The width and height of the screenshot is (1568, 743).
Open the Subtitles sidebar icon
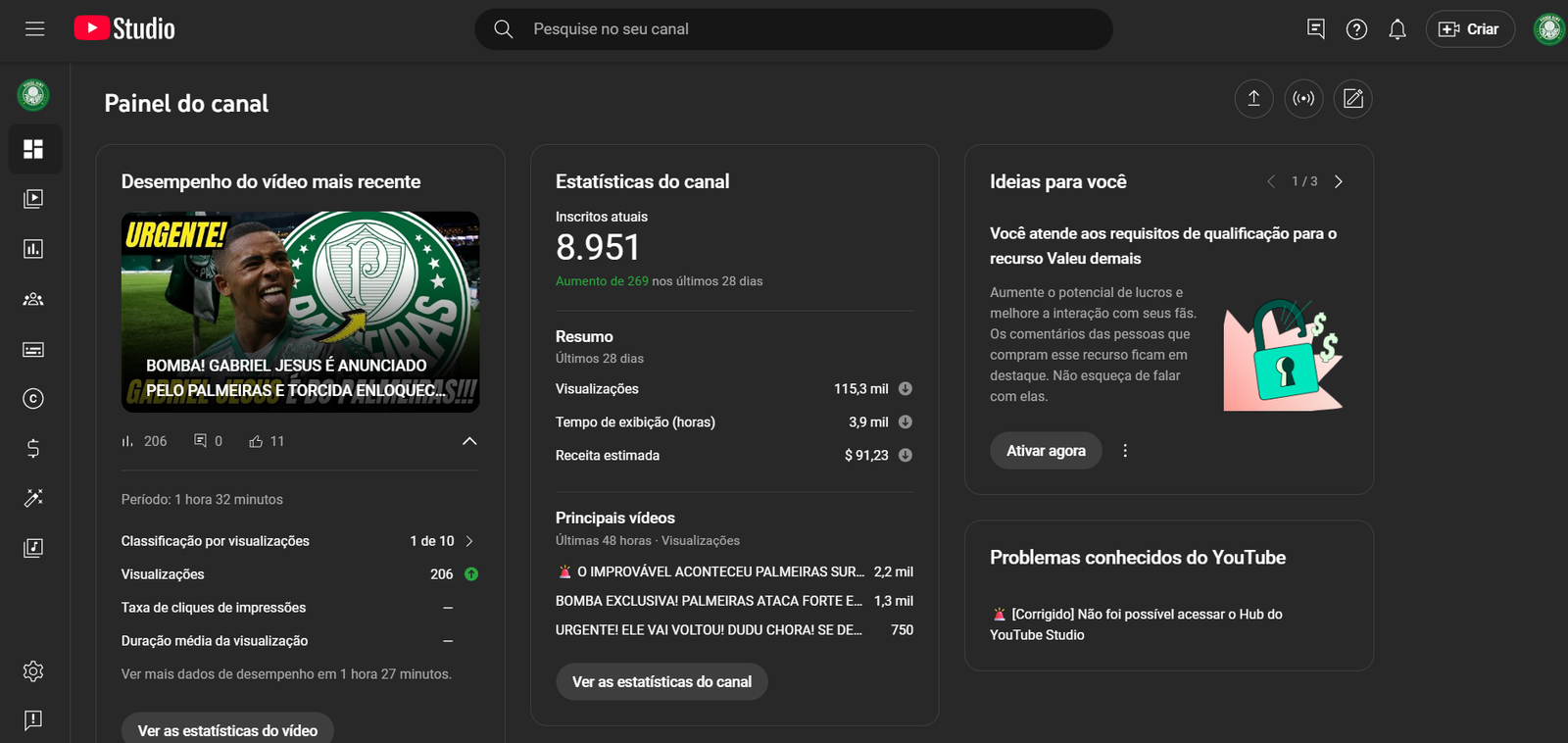click(33, 349)
